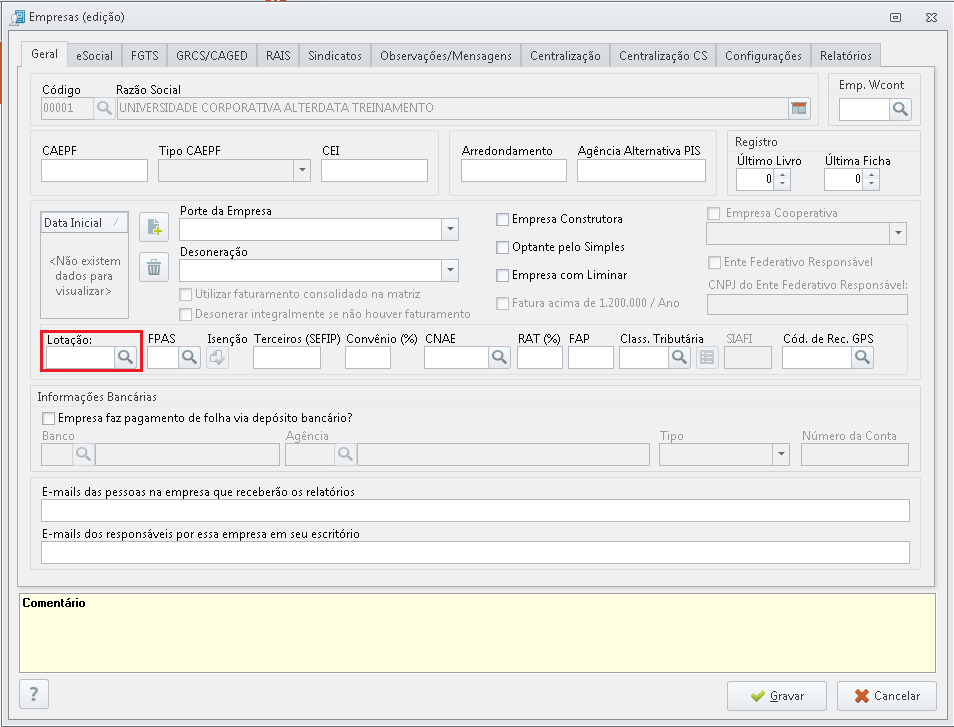Click the Banco search magnifier
The width and height of the screenshot is (954, 727).
(83, 454)
